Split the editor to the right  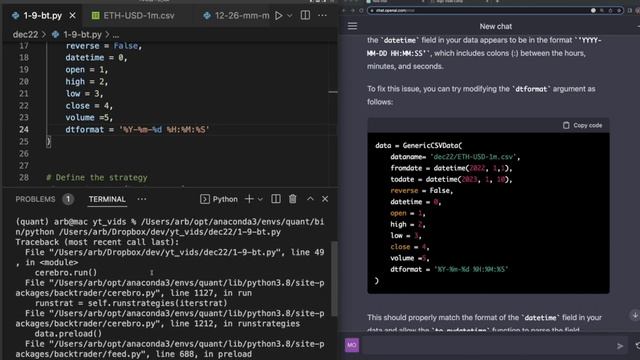(x=305, y=16)
